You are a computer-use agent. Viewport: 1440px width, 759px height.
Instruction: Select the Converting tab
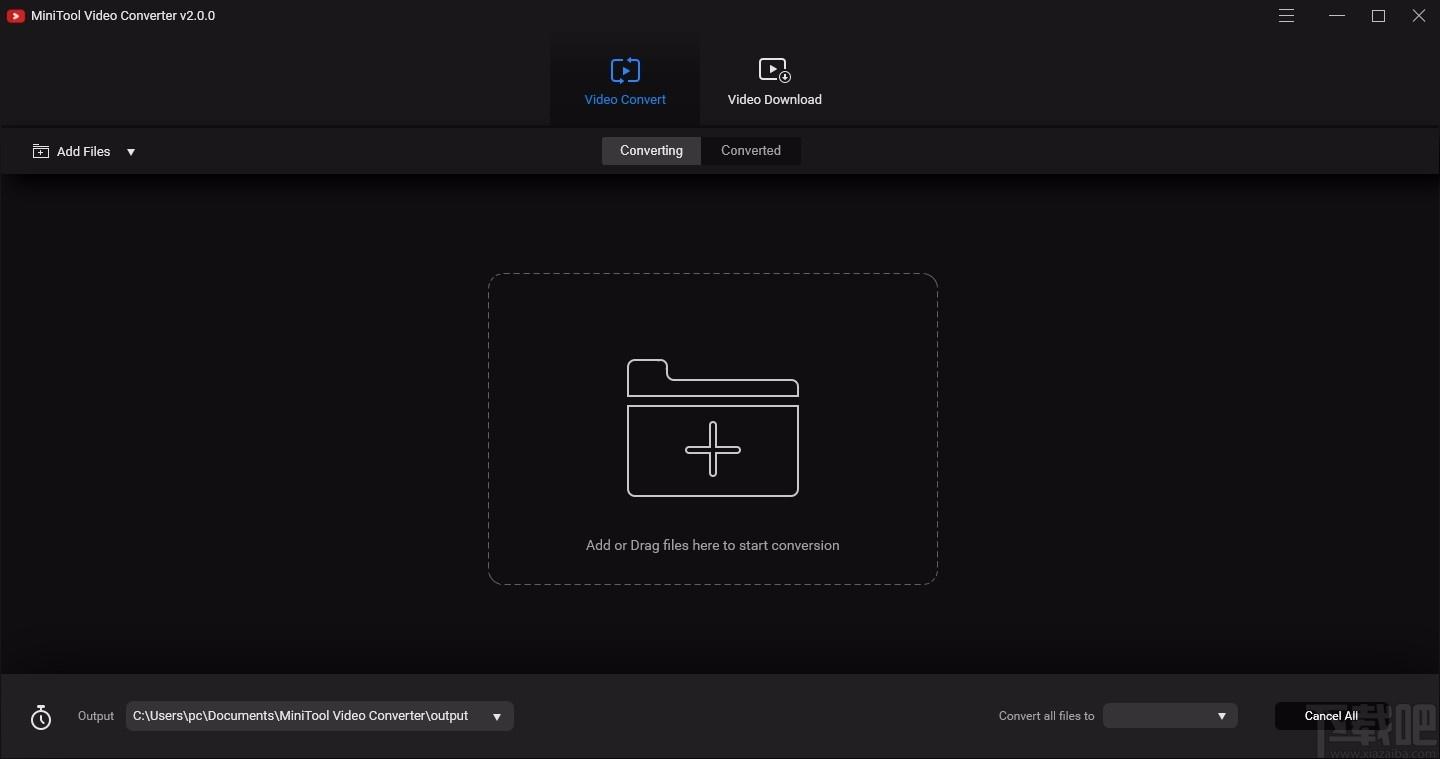pos(651,151)
